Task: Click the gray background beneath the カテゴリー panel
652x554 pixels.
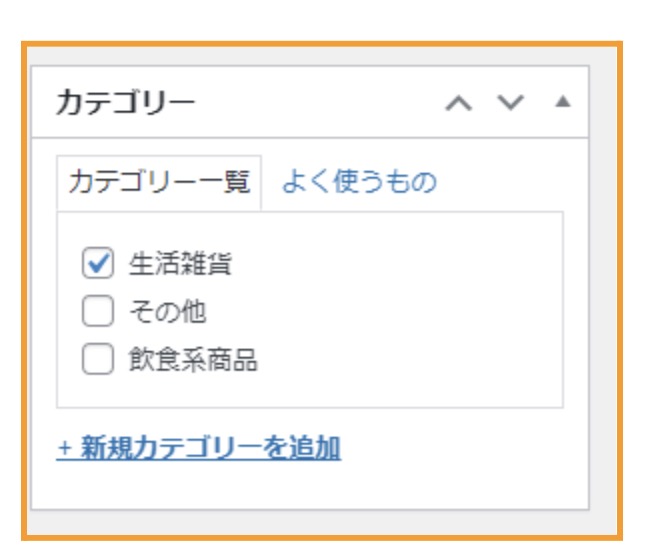Action: pyautogui.click(x=300, y=523)
